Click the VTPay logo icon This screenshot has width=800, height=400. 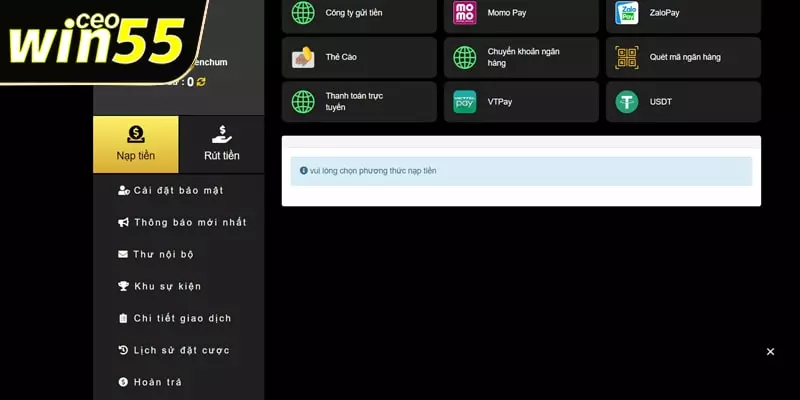coord(465,102)
